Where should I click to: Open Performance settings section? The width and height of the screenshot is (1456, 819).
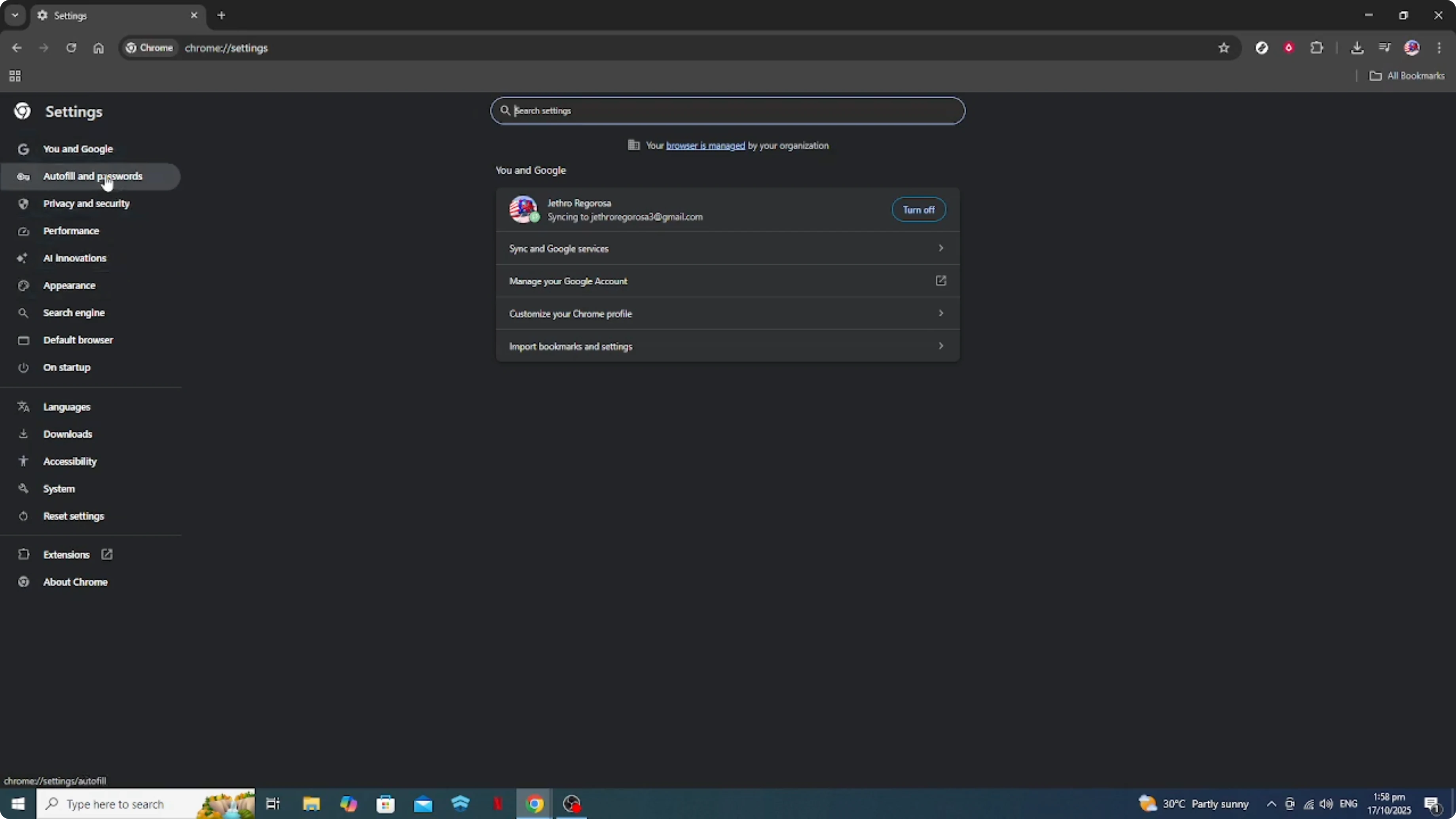click(91, 231)
